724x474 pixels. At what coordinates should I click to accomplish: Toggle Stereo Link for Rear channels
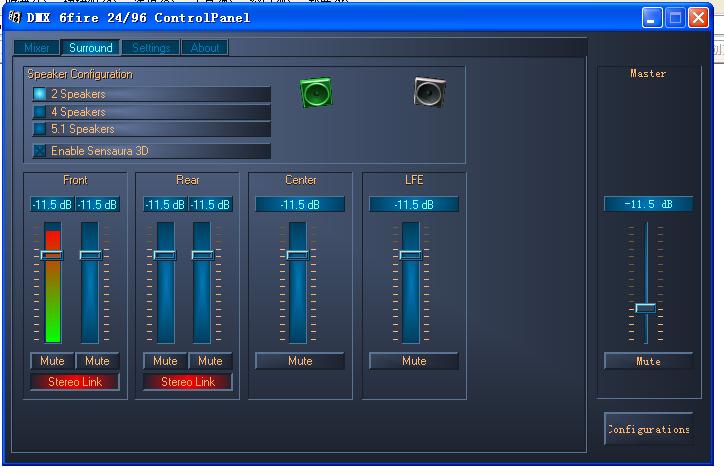click(188, 382)
